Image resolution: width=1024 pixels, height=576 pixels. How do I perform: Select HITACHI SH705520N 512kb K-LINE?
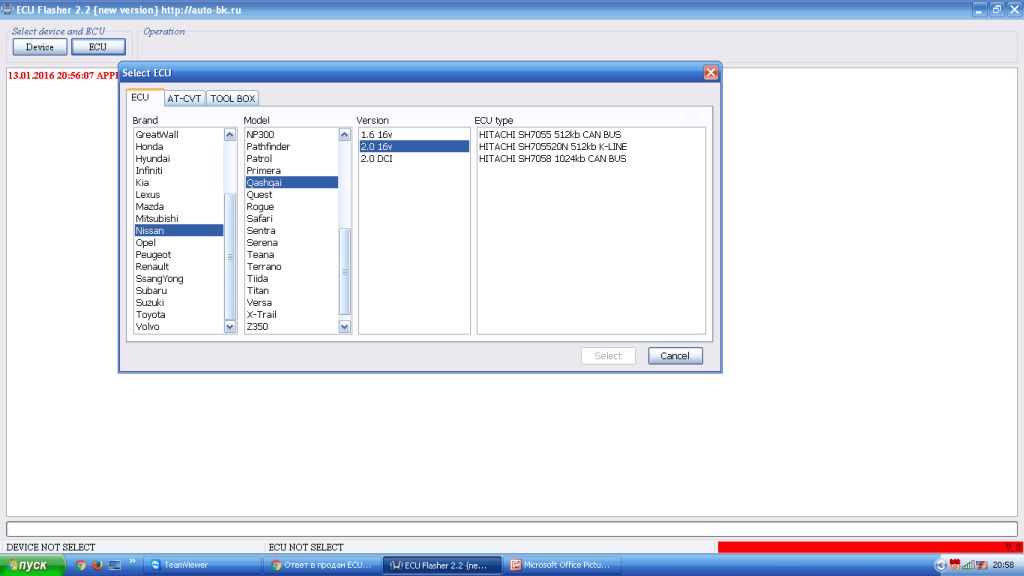click(591, 147)
